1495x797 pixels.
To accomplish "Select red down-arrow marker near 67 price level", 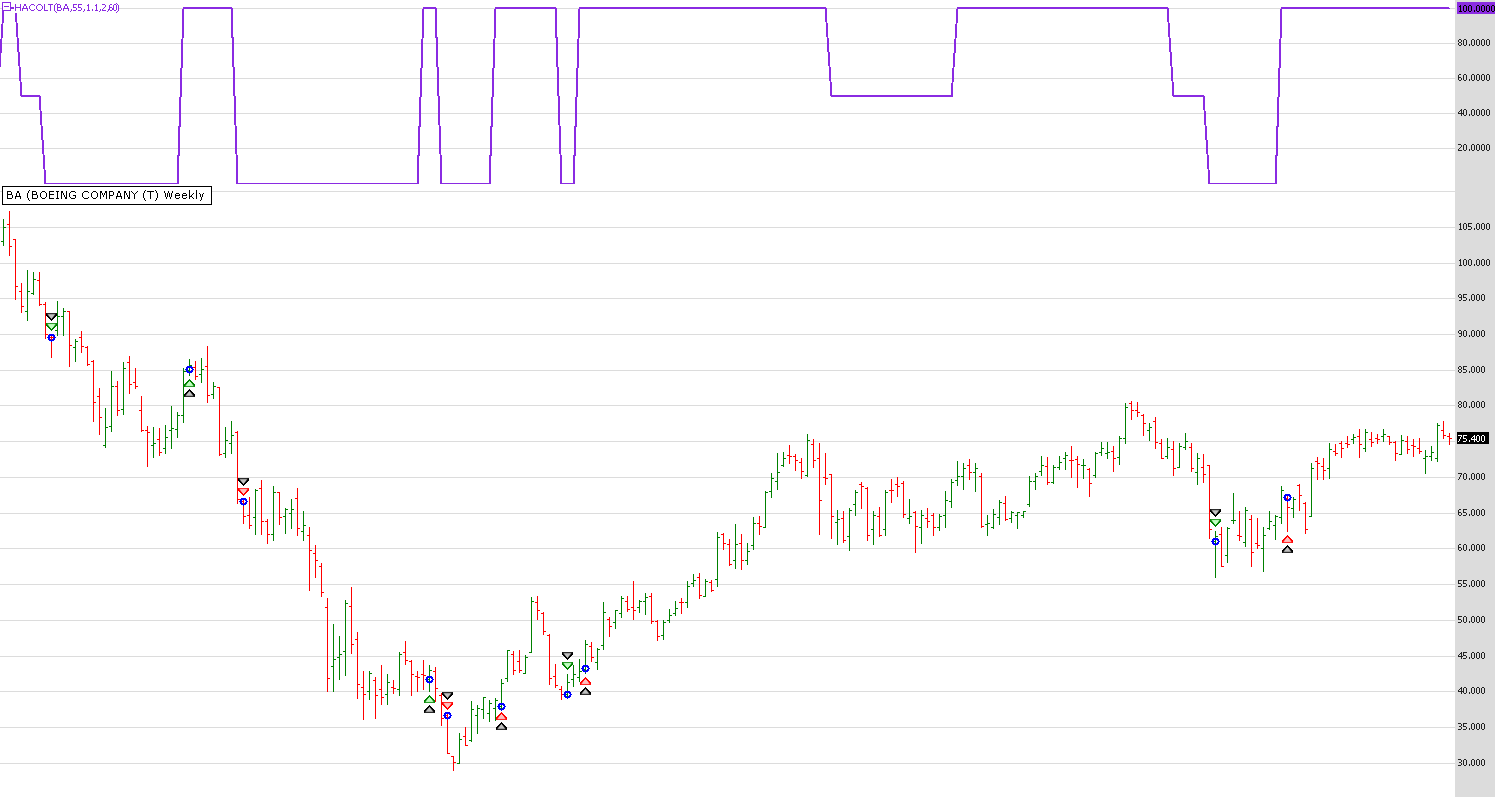I will pyautogui.click(x=243, y=491).
